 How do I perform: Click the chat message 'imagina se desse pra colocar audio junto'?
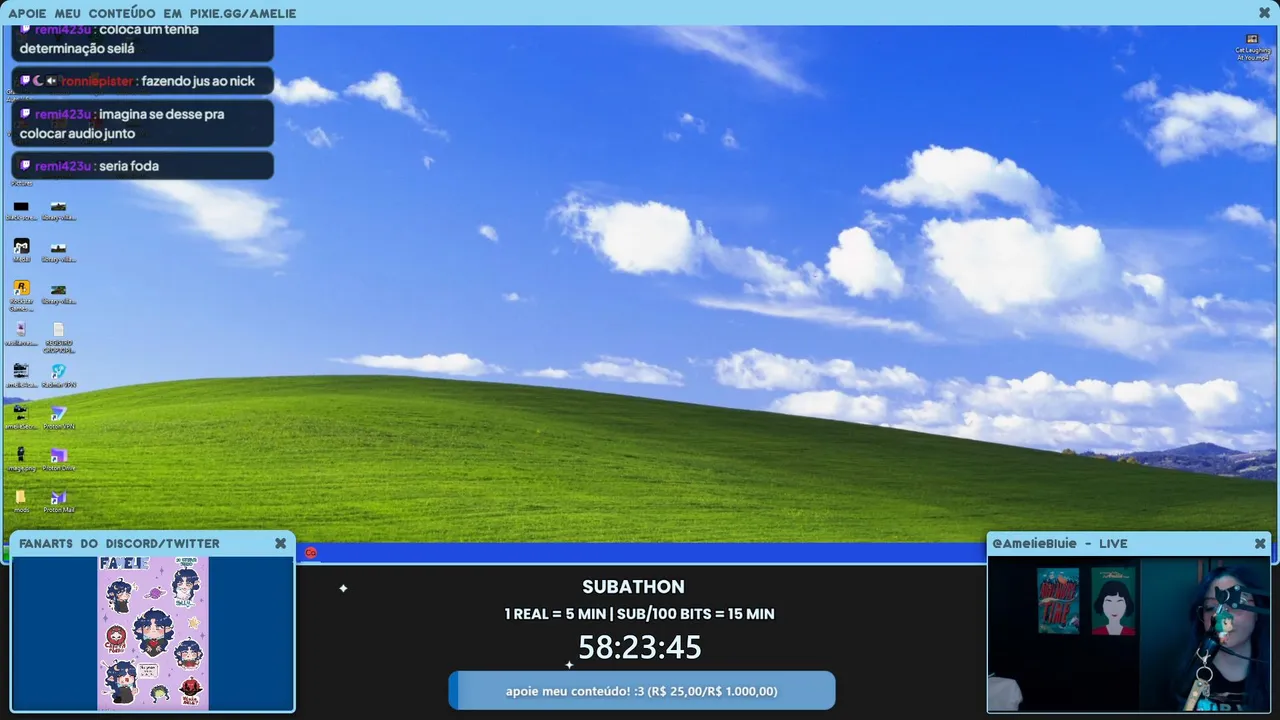pyautogui.click(x=143, y=123)
